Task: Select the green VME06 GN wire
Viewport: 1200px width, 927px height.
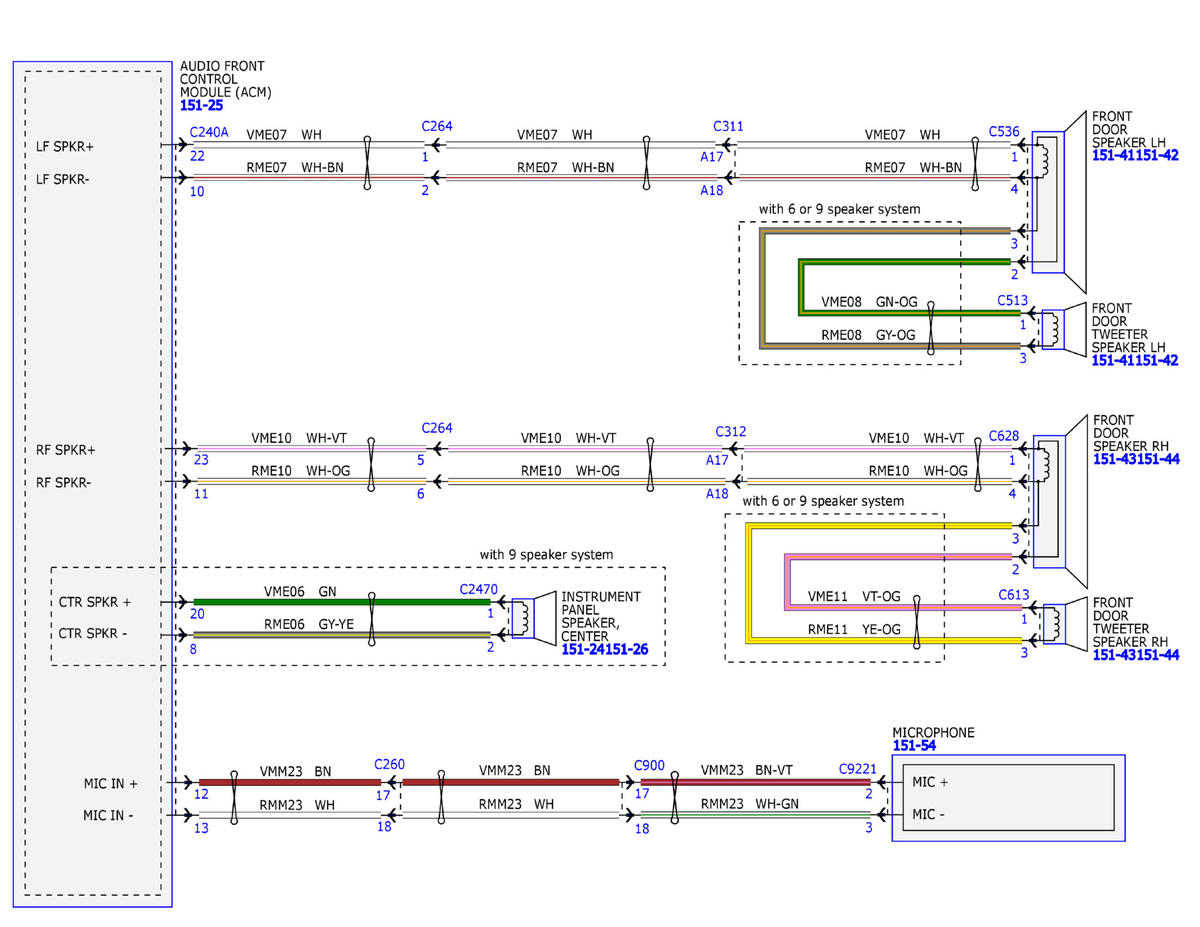Action: click(x=341, y=602)
